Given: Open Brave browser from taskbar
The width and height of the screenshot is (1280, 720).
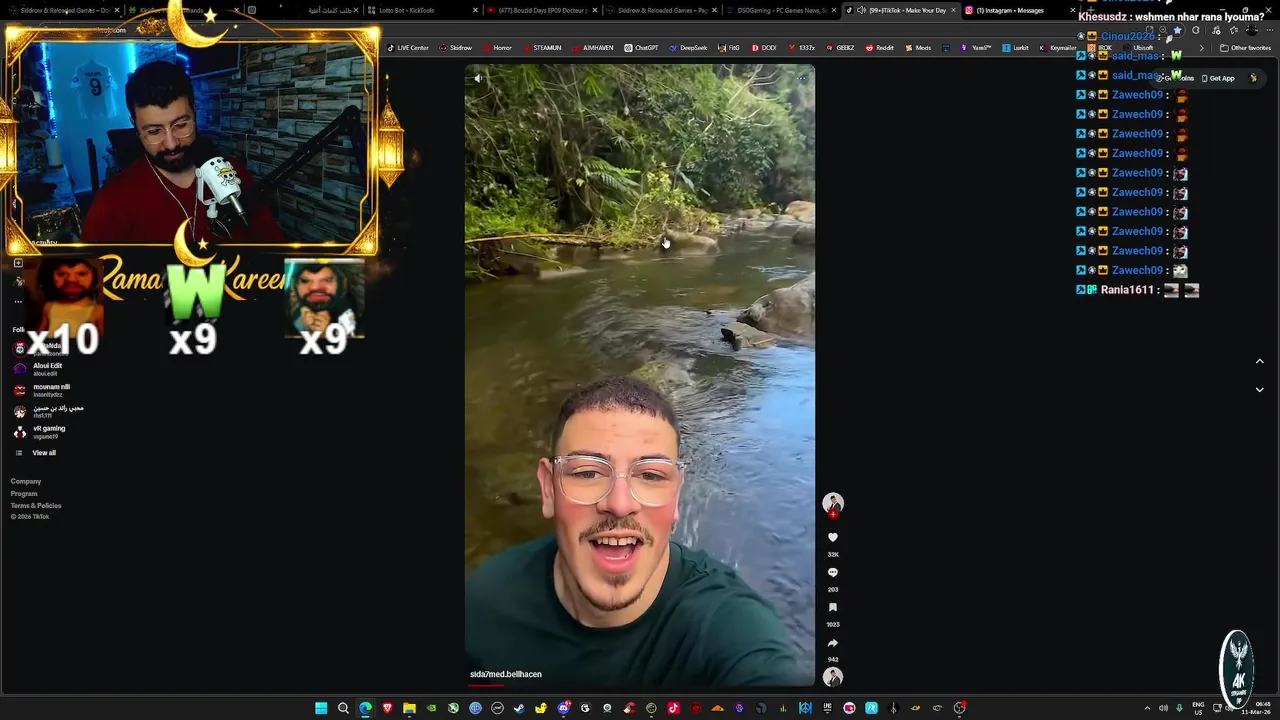Looking at the screenshot, I should click(387, 708).
